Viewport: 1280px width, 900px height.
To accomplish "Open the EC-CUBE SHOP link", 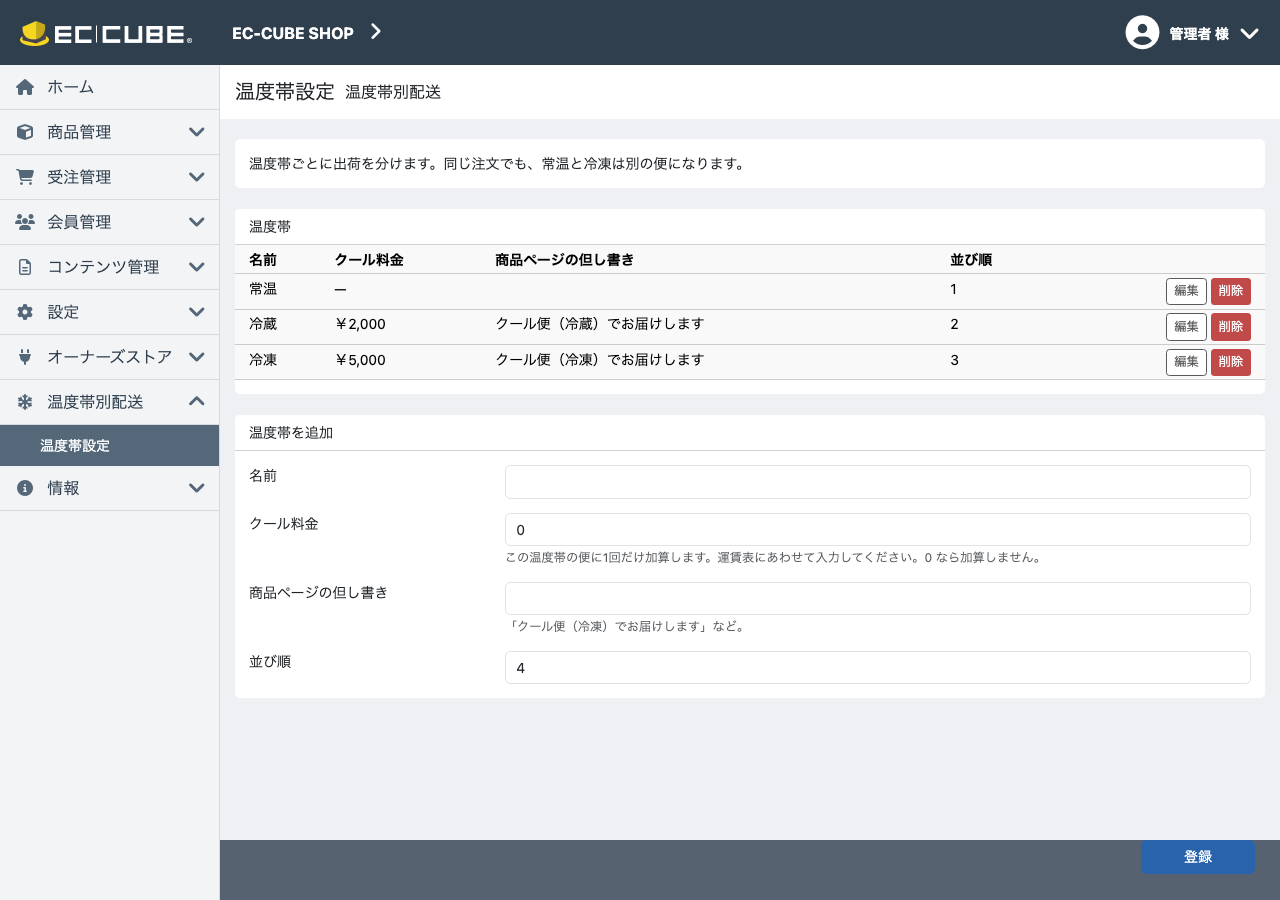I will click(293, 33).
